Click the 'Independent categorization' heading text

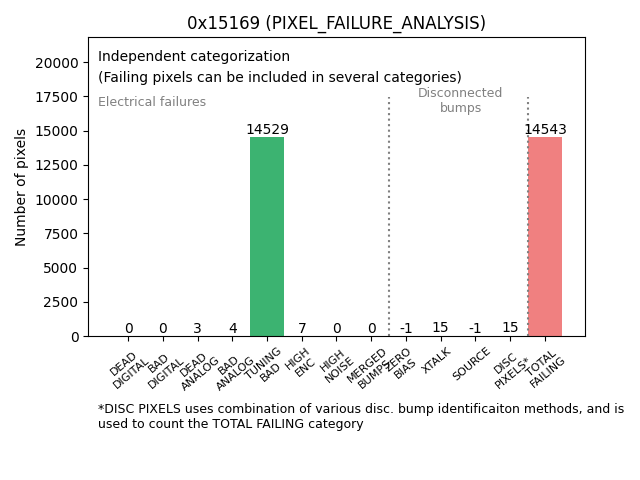[194, 56]
